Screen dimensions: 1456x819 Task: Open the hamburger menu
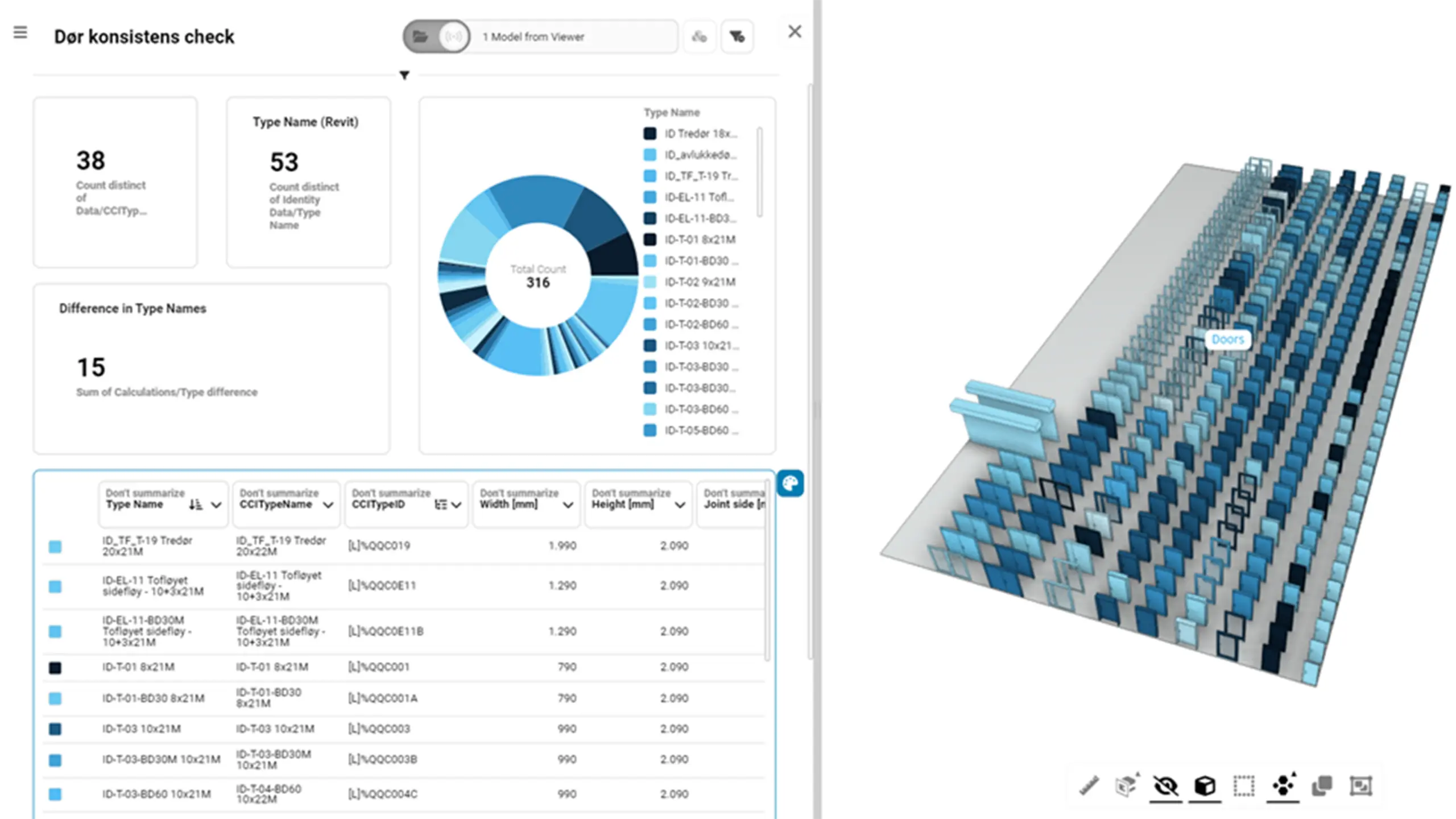[20, 32]
